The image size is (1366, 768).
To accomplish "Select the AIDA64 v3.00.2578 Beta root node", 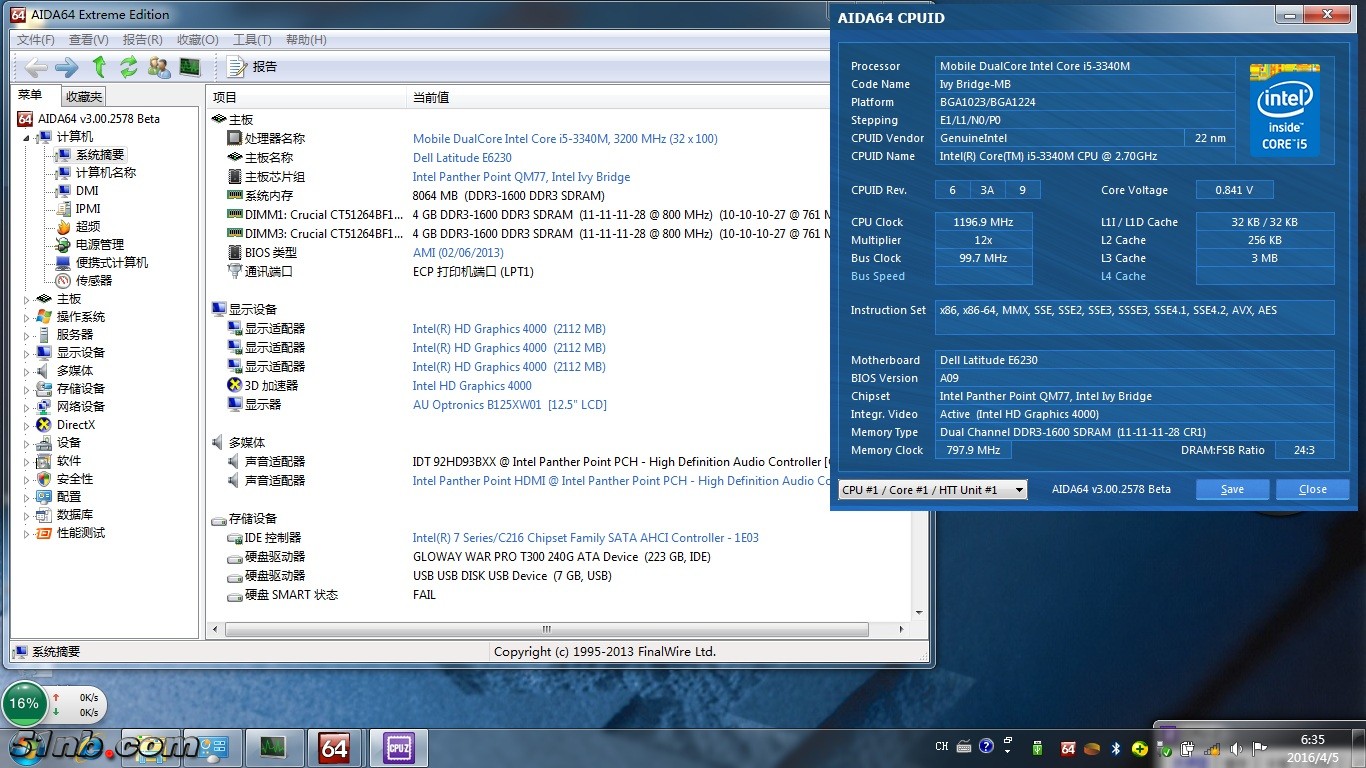I will pos(99,119).
